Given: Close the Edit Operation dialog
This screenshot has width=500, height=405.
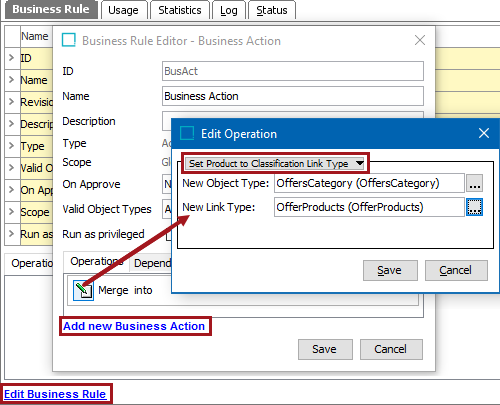Looking at the screenshot, I should coord(484,133).
